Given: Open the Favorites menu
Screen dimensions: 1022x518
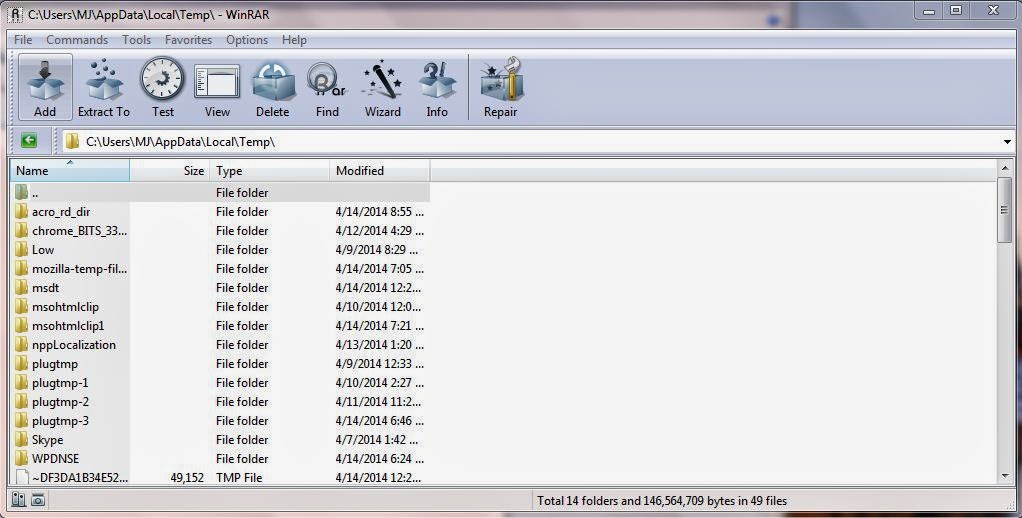Looking at the screenshot, I should click(x=188, y=40).
